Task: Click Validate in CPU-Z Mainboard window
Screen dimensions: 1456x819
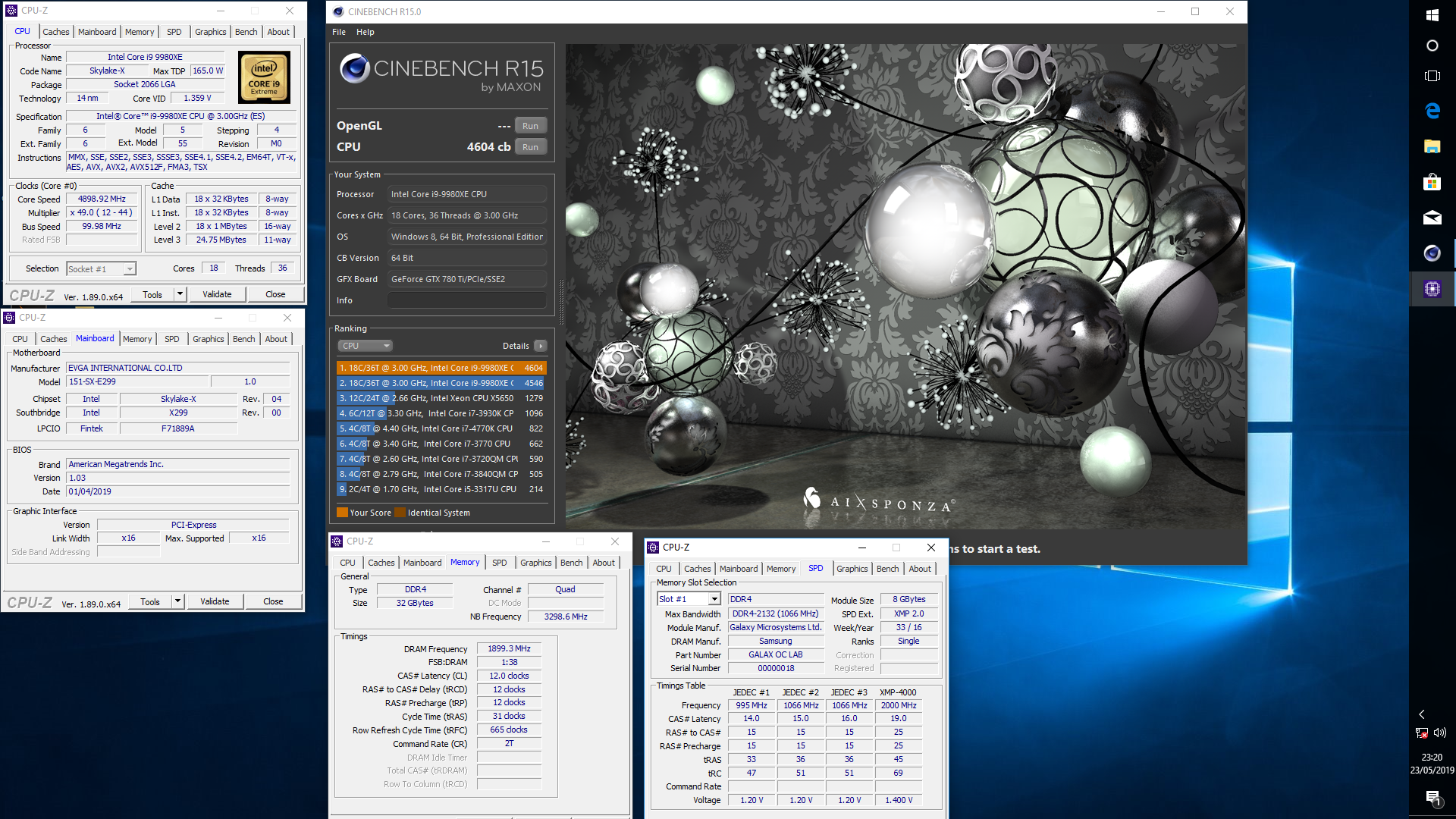Action: click(x=215, y=601)
